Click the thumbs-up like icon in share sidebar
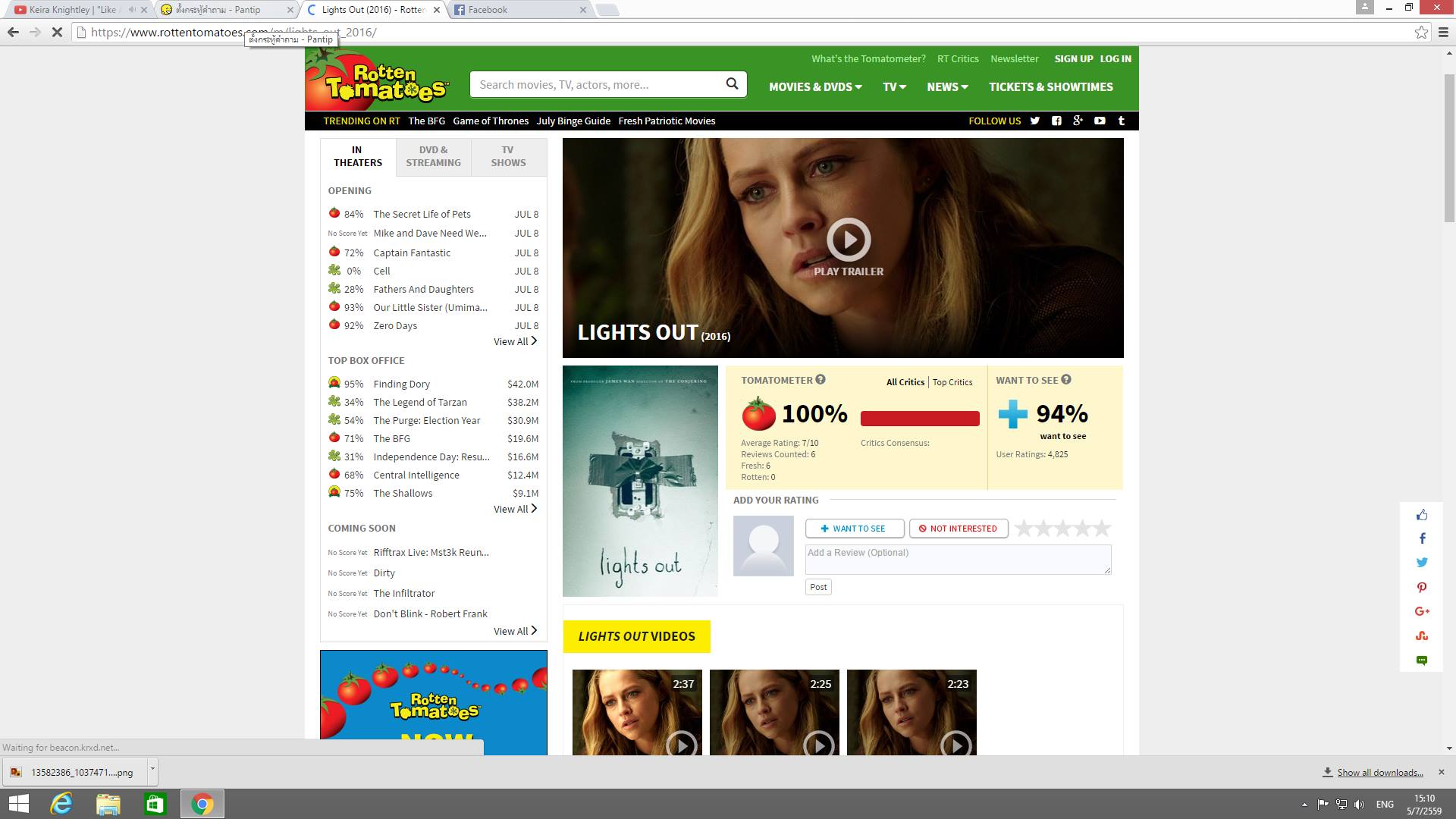Screen dimensions: 1456x819 [1422, 515]
